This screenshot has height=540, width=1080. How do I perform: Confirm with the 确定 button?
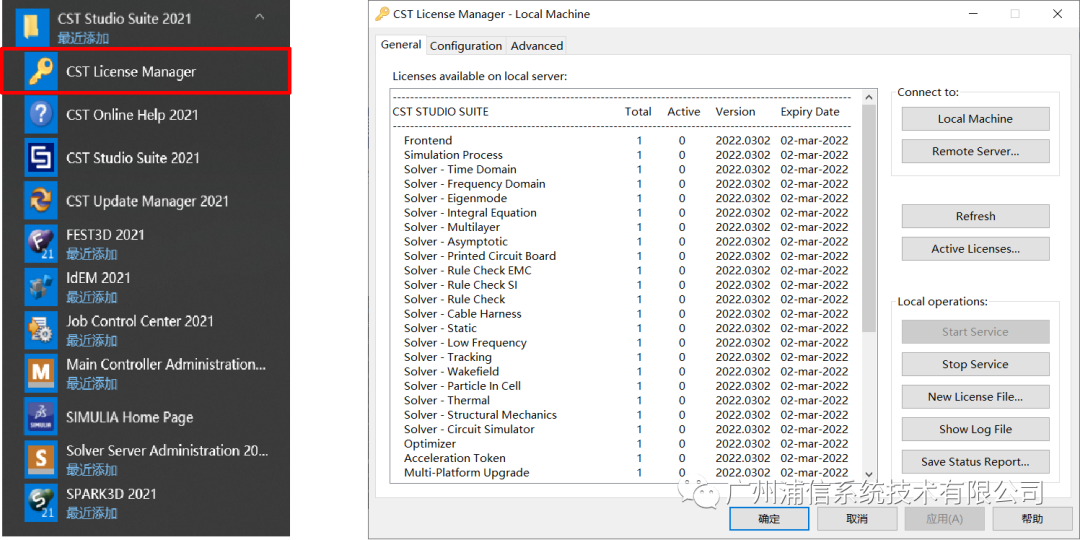point(769,519)
